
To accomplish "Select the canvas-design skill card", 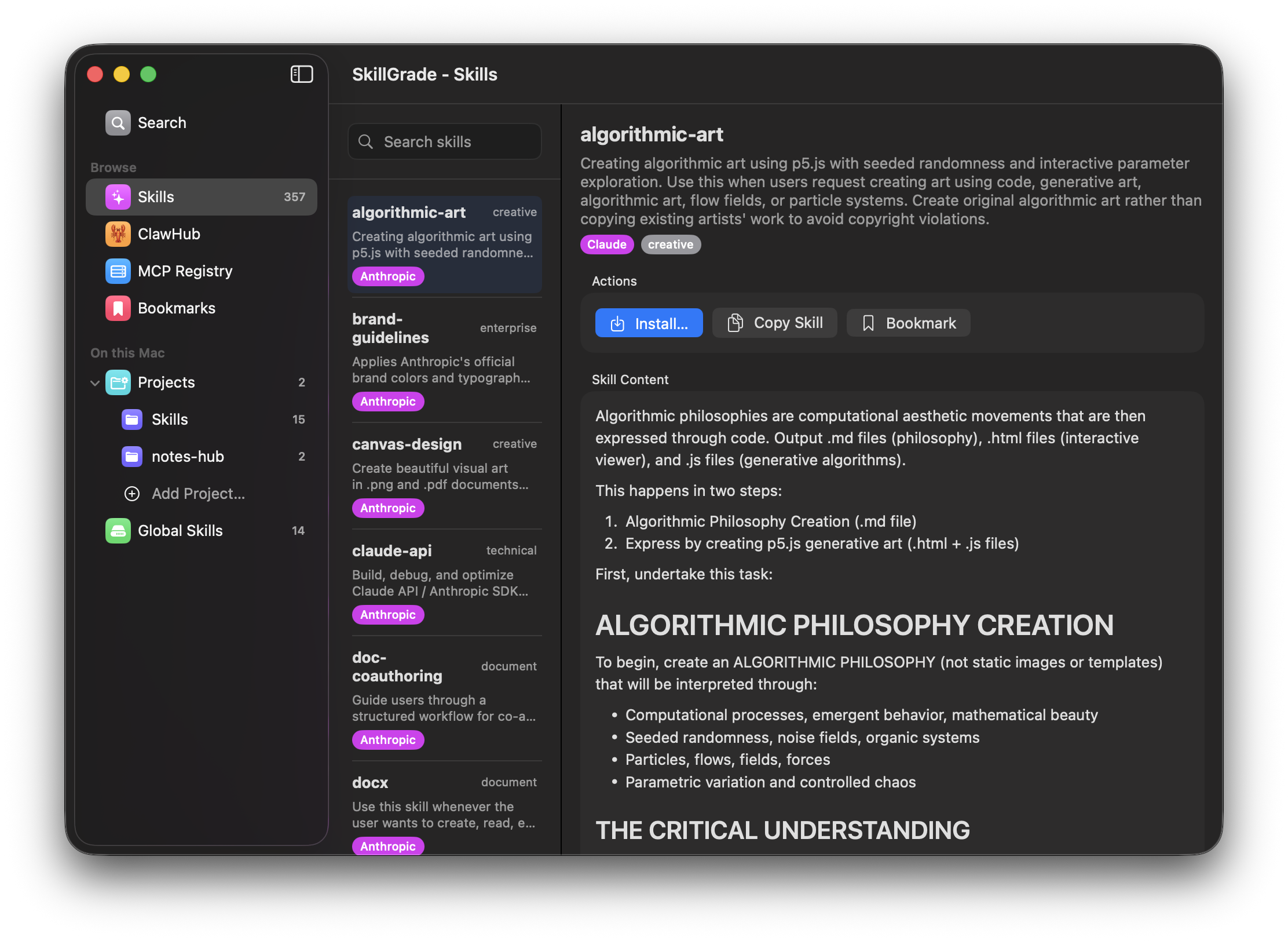I will click(445, 476).
